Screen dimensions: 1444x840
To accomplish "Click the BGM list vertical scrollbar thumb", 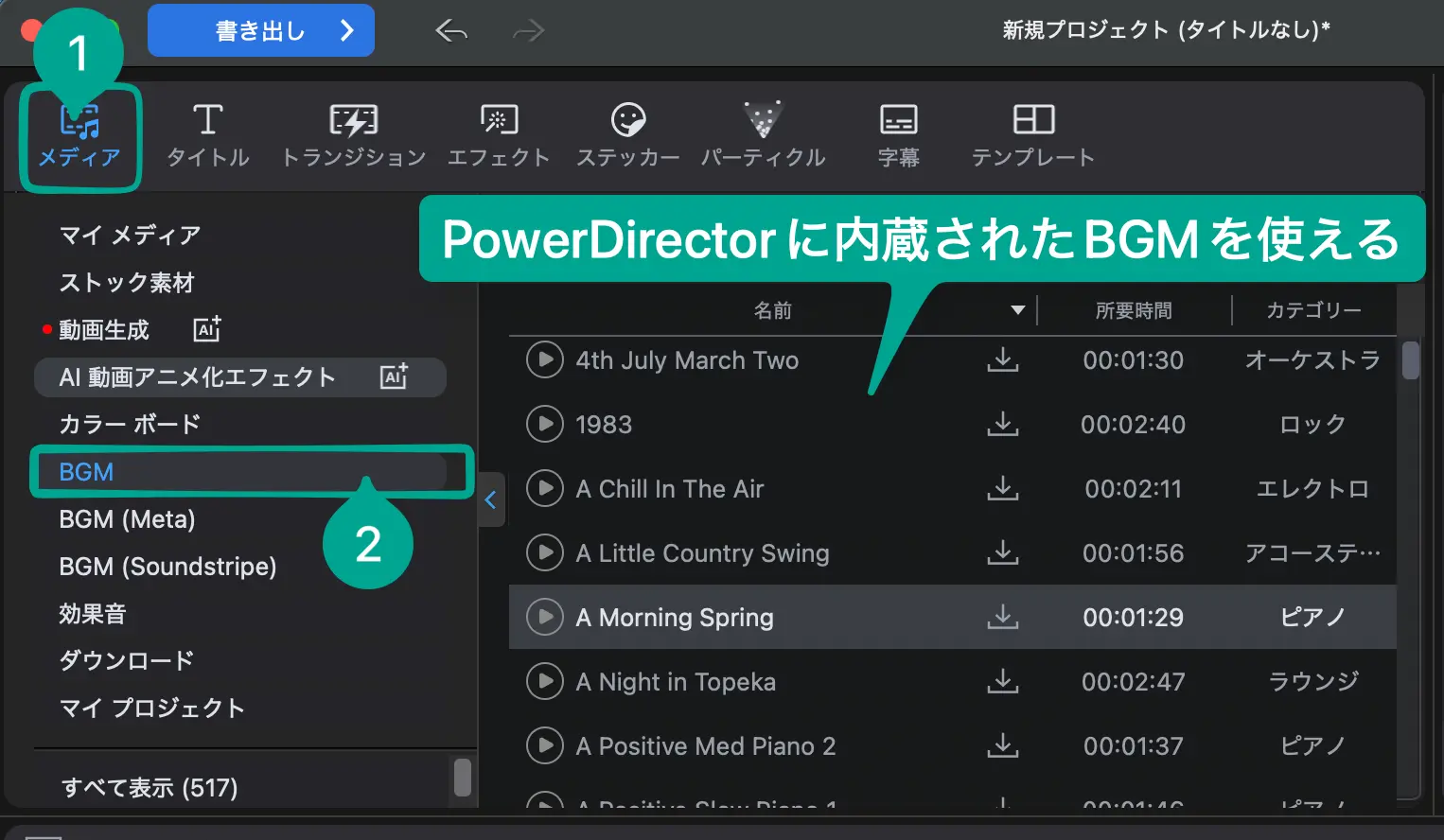I will click(x=1411, y=360).
